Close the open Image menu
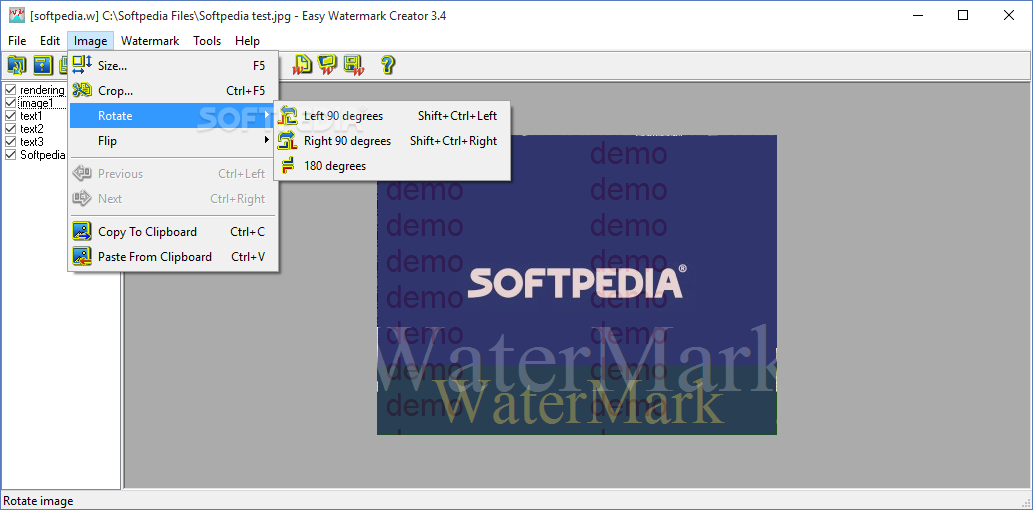The height and width of the screenshot is (510, 1033). click(90, 41)
